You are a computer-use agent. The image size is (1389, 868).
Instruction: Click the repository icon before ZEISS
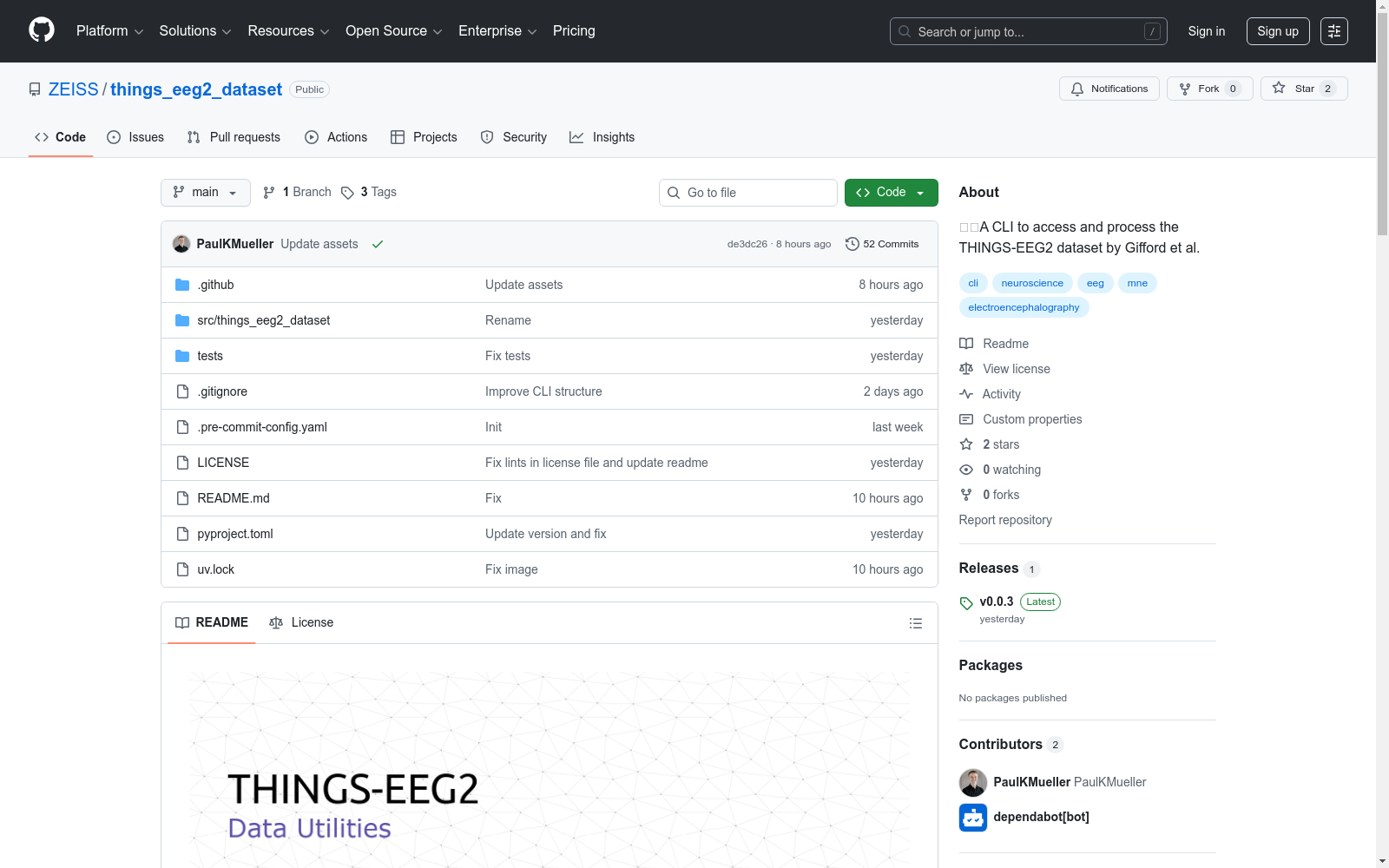[x=35, y=89]
